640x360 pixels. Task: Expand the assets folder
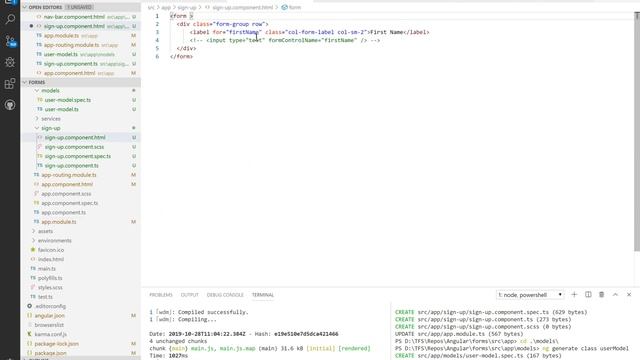pos(80,231)
